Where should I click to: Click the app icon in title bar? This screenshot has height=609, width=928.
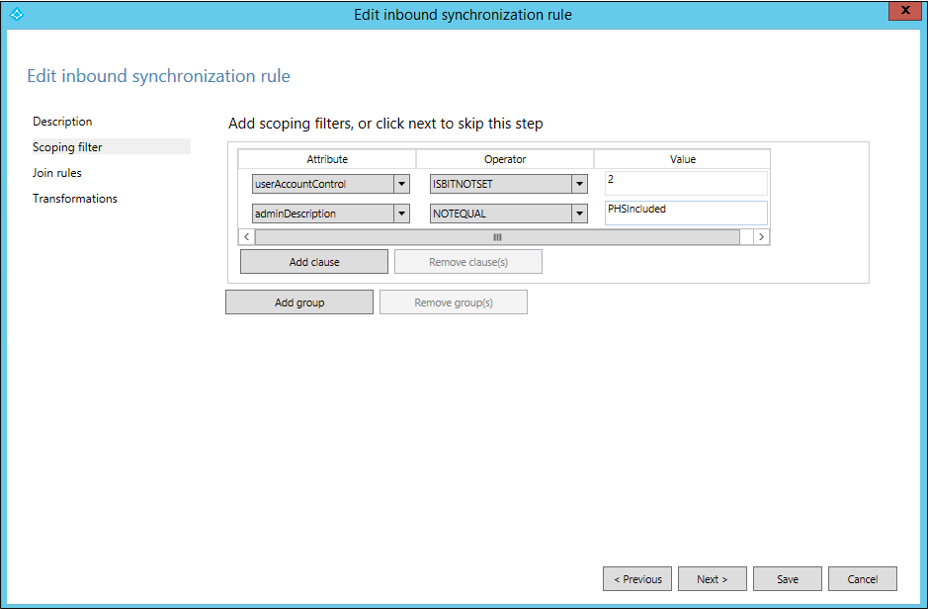pos(17,14)
